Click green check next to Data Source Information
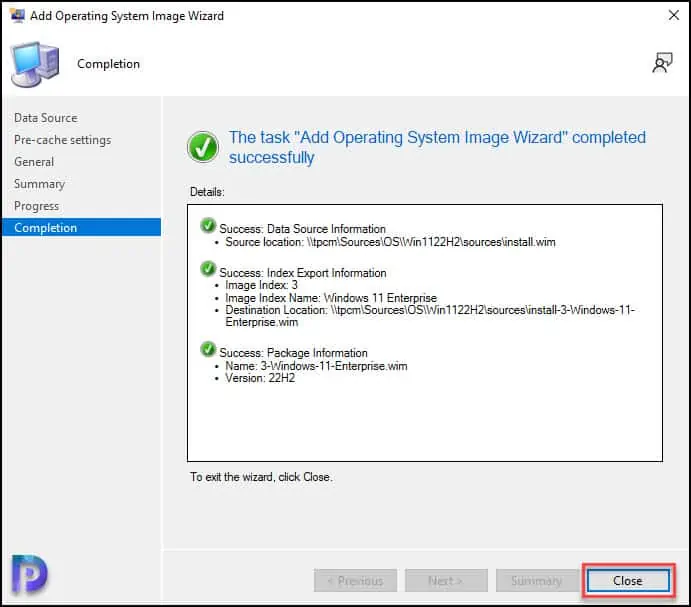The image size is (691, 607). click(208, 225)
